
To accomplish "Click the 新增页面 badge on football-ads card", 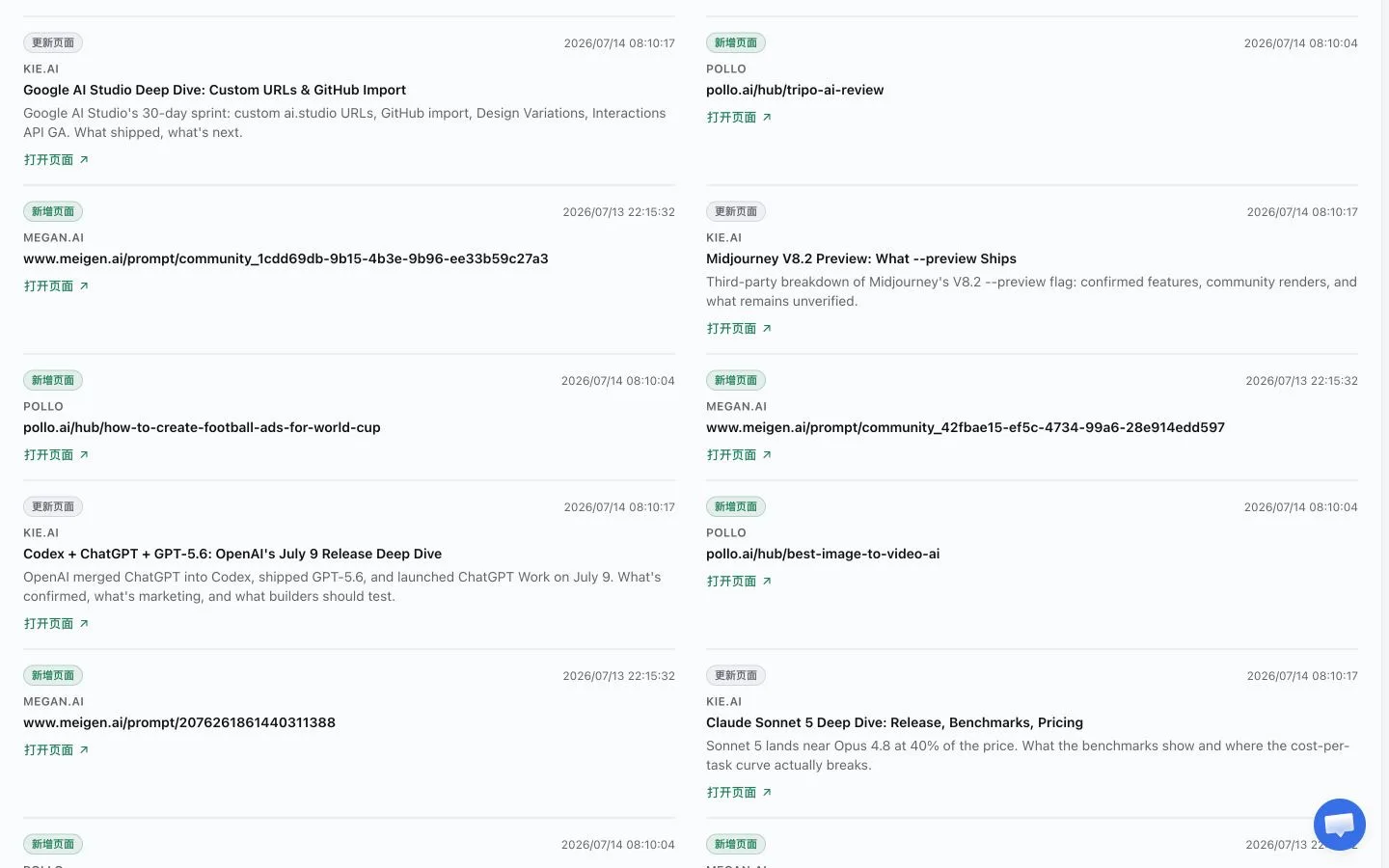I will (53, 381).
